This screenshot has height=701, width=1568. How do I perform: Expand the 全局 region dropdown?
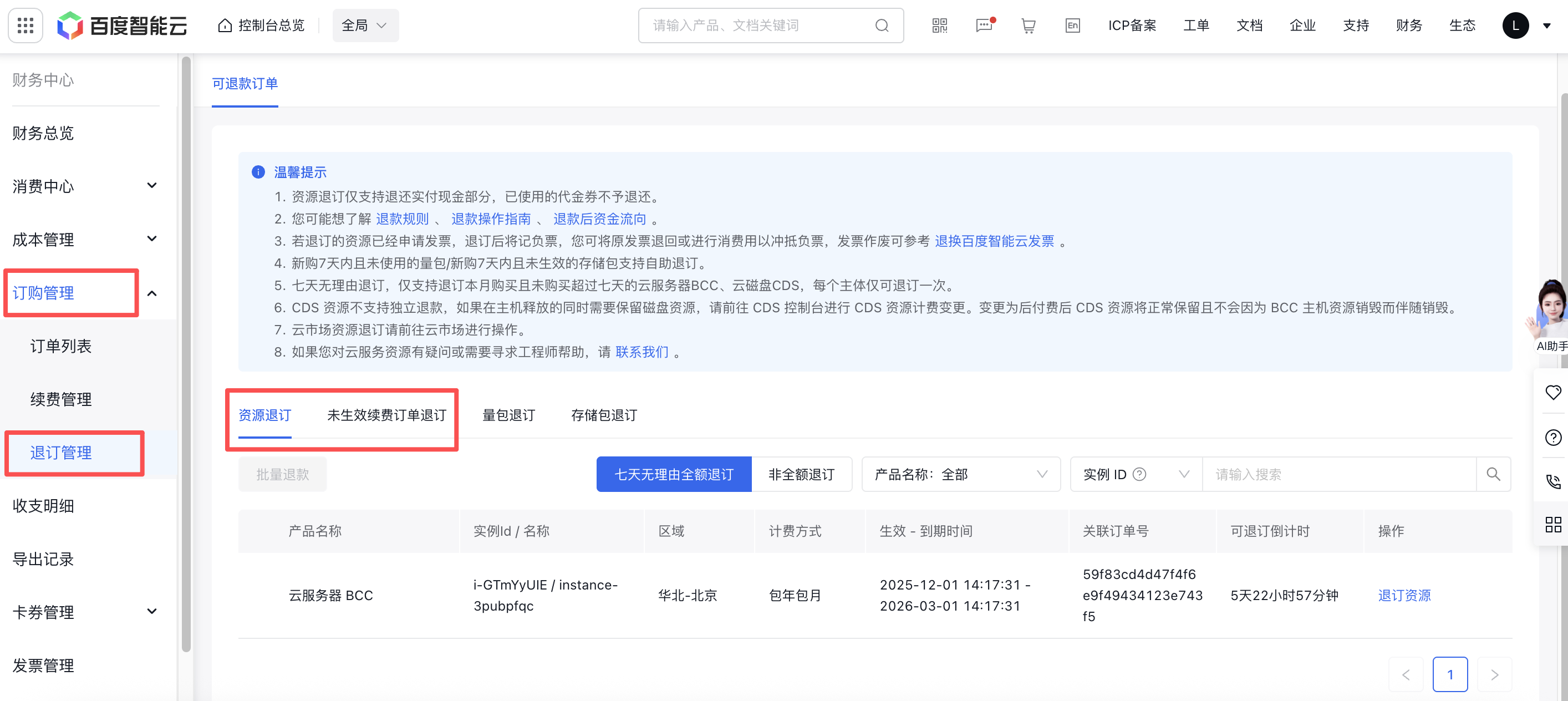(x=365, y=26)
